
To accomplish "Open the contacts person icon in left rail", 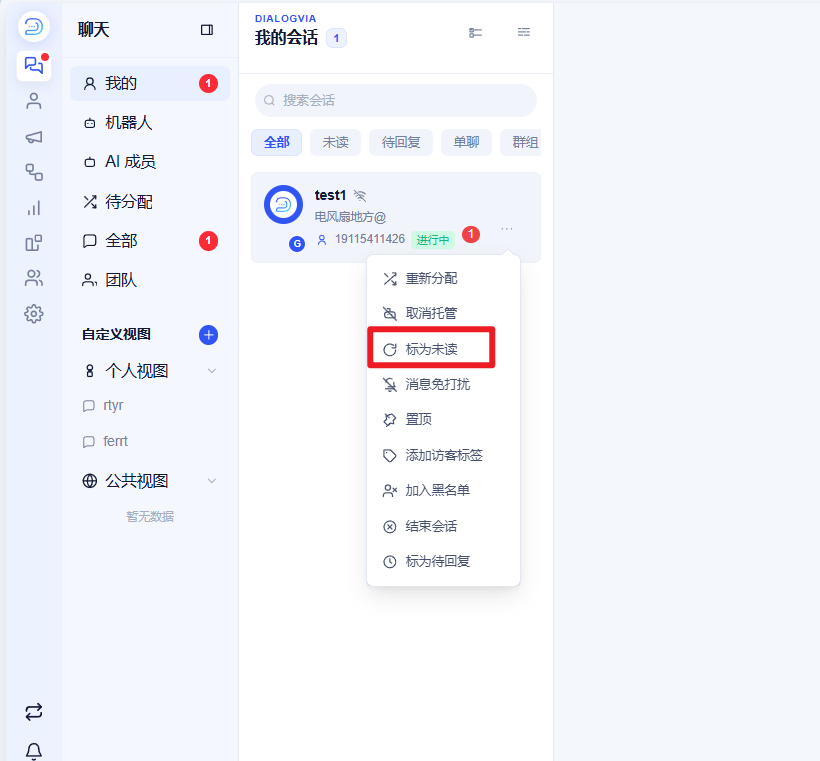I will [34, 101].
